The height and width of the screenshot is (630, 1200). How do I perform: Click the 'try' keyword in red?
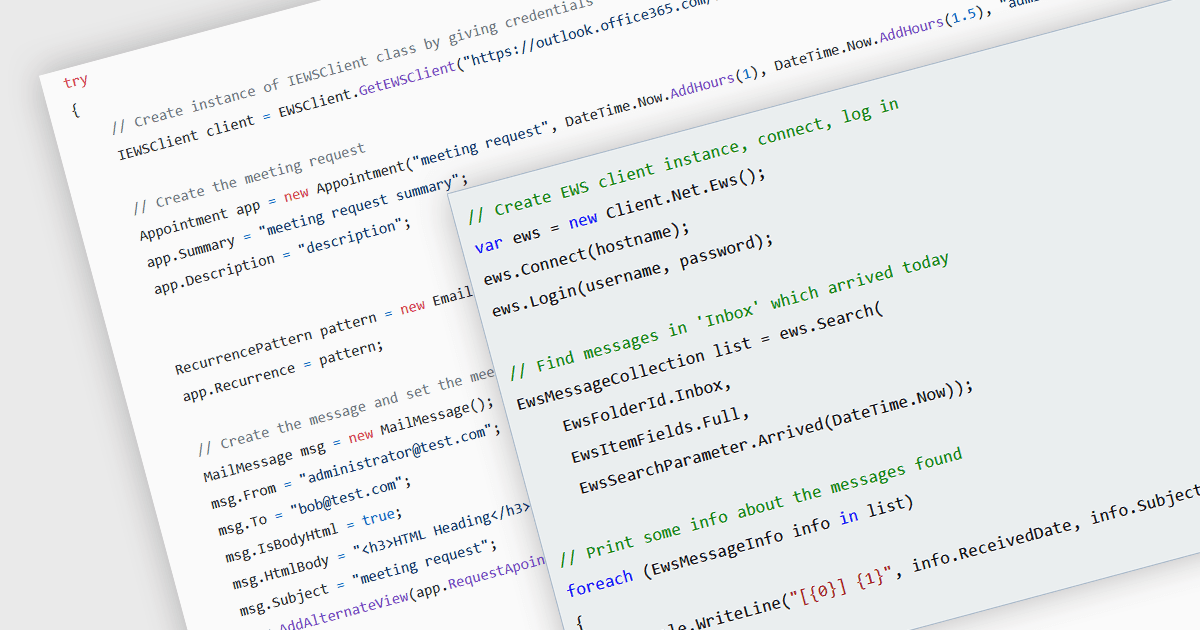[75, 82]
